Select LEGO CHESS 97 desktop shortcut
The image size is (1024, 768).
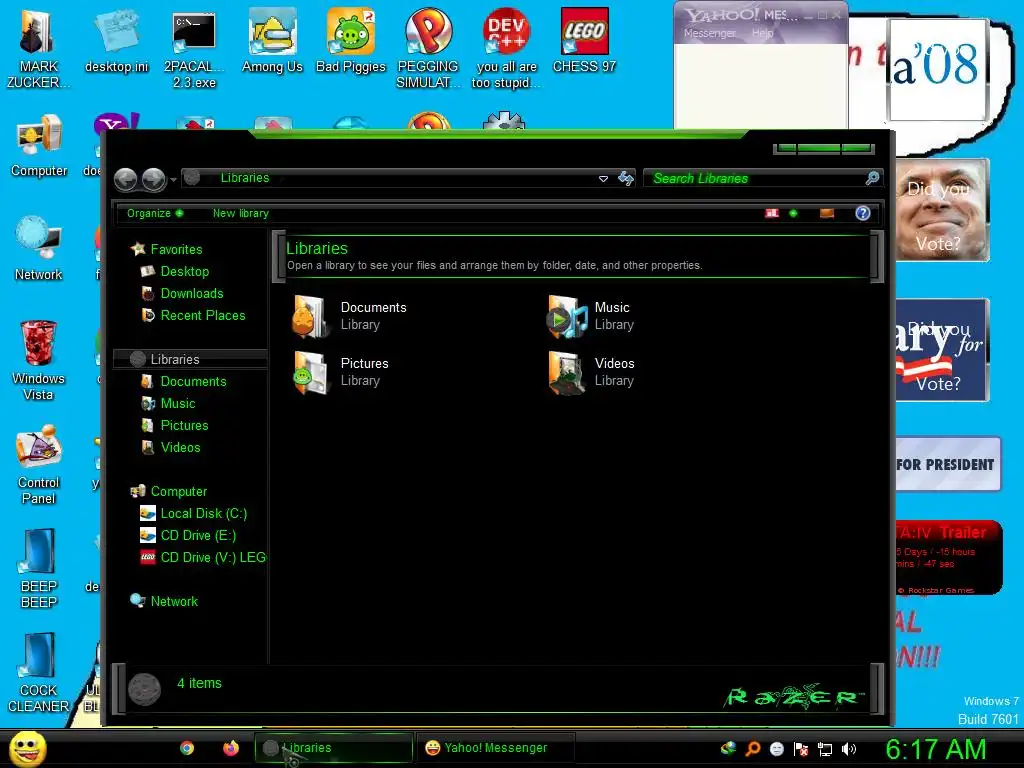pos(584,40)
